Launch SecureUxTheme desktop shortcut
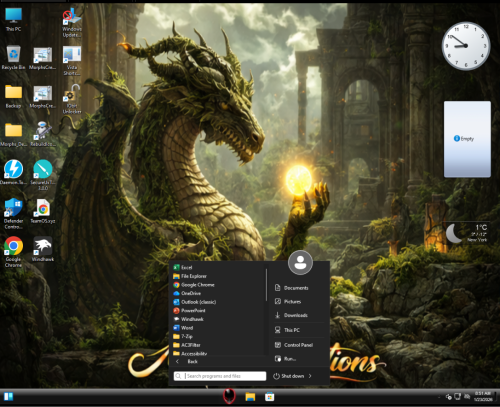Viewport: 500px width, 407px height. [x=43, y=175]
